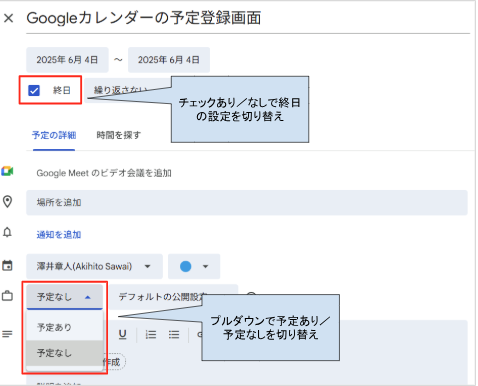Collapse the 予定なし availability dropdown
The width and height of the screenshot is (478, 386).
click(65, 297)
